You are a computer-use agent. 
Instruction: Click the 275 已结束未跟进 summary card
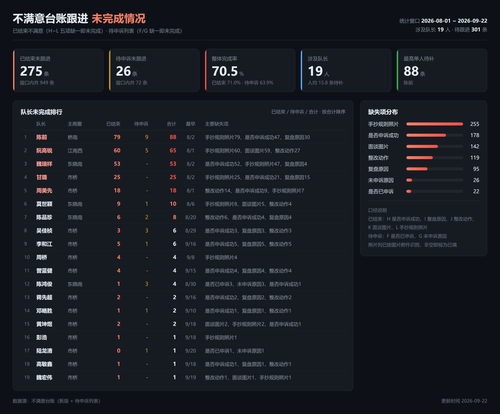point(58,70)
